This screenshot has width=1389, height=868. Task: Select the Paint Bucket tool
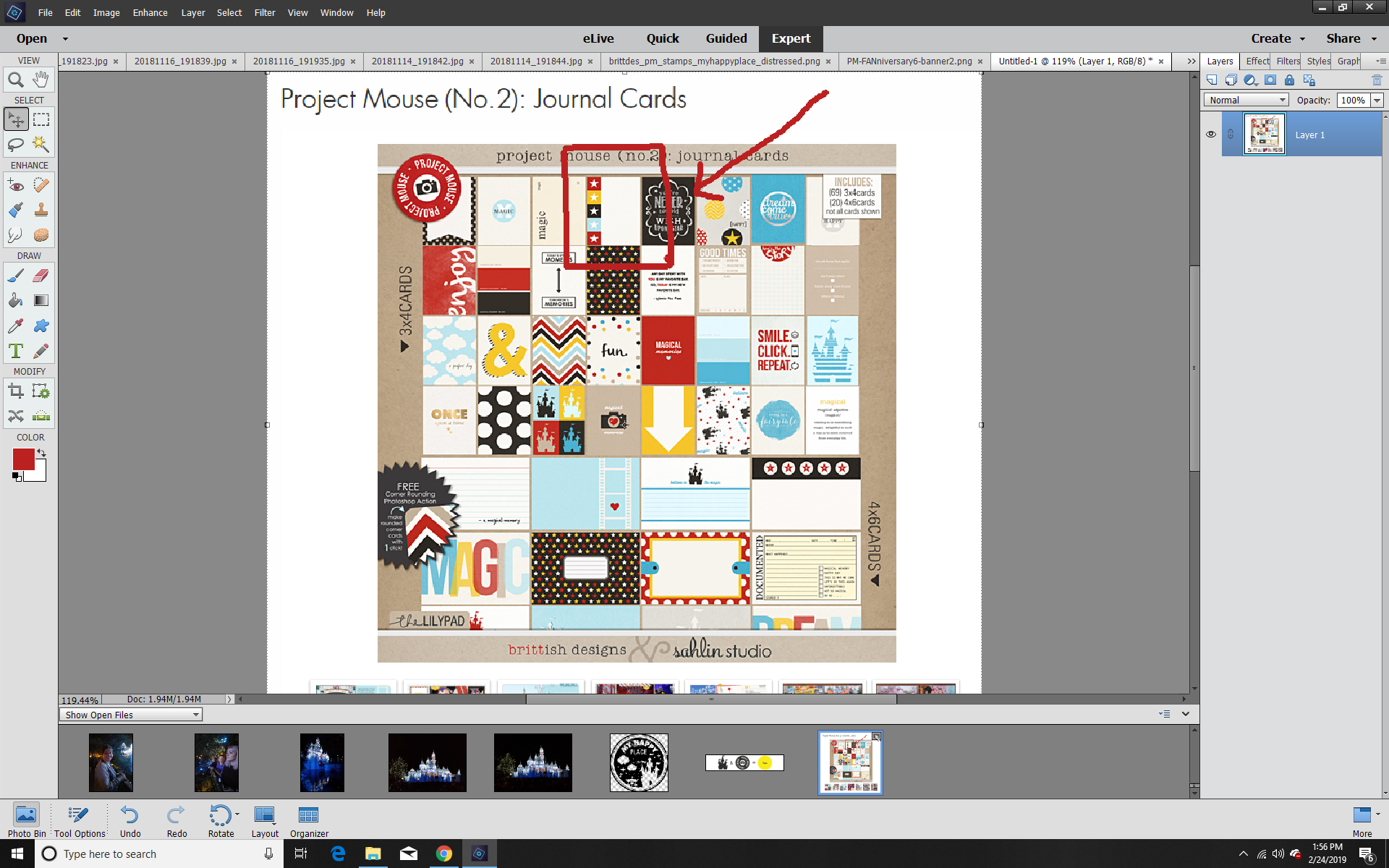(x=16, y=300)
